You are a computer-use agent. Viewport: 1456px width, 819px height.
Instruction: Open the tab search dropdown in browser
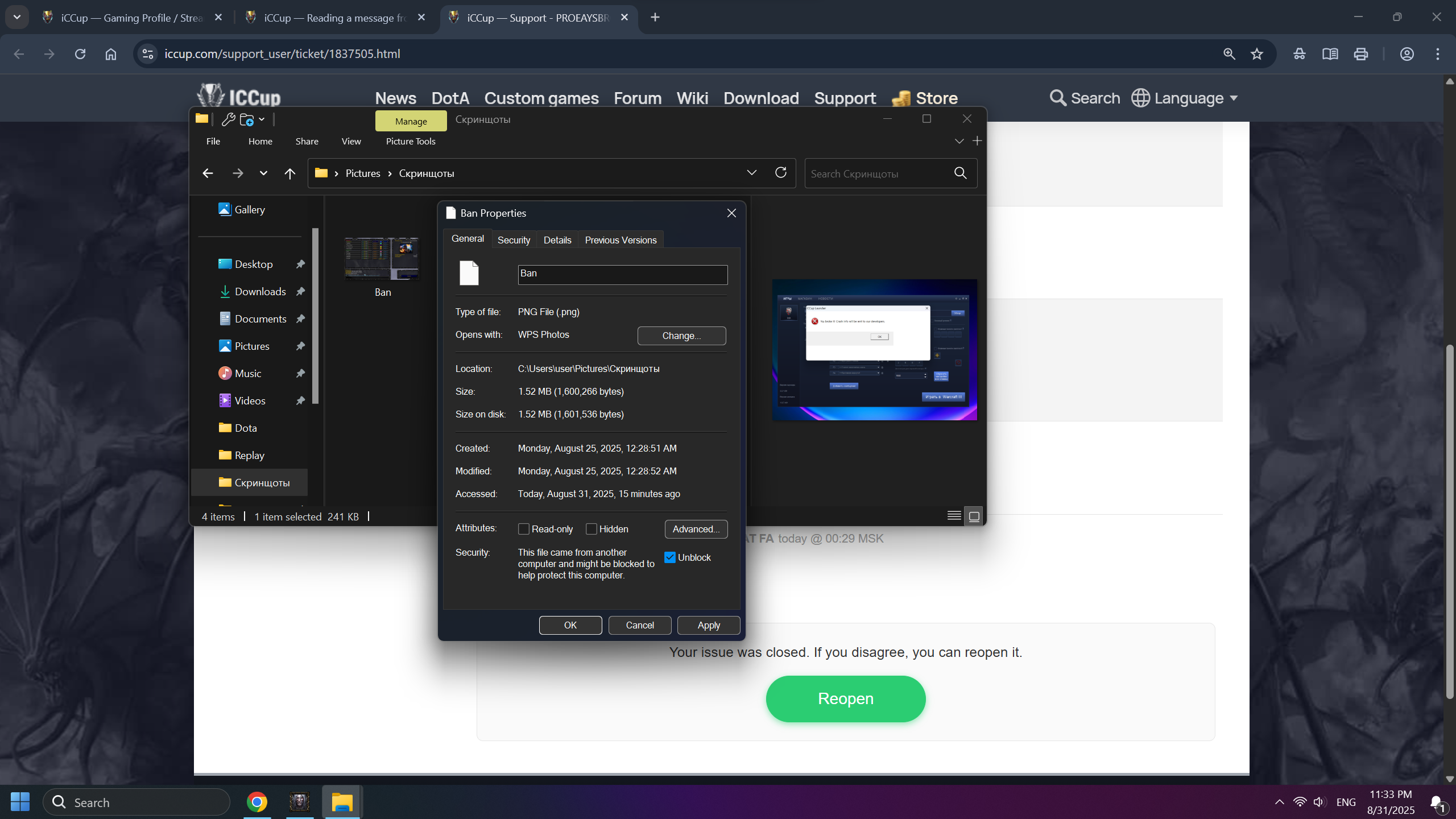click(x=17, y=17)
